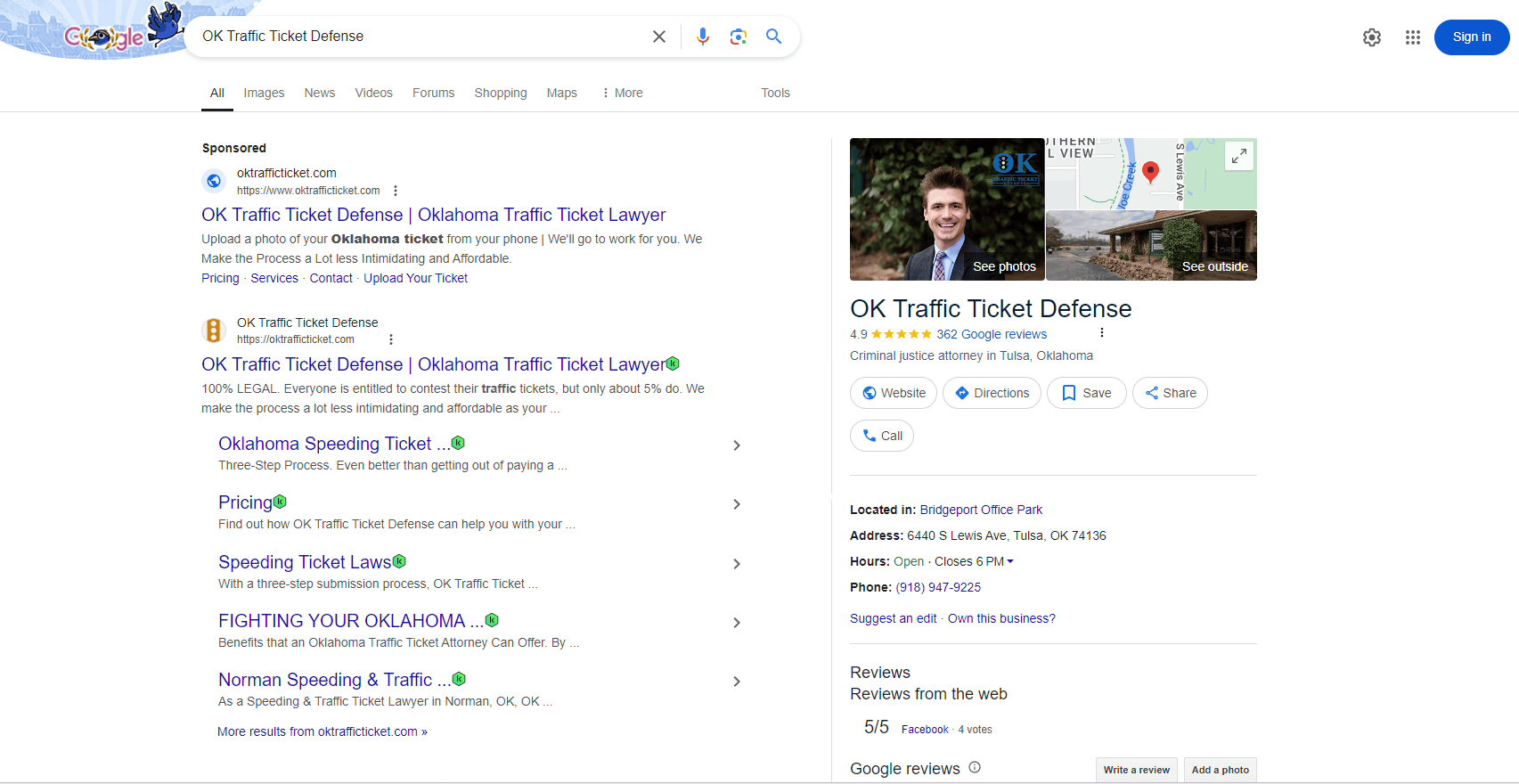Open the Services link in sponsored ad
Viewport: 1519px width, 784px height.
pyautogui.click(x=274, y=278)
